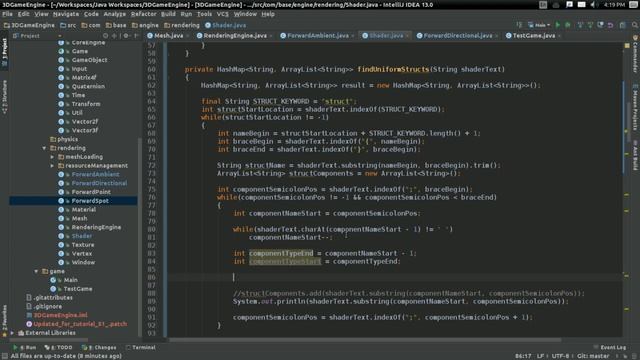
Task: Click the VCS commit changes icon
Action: coord(590,25)
